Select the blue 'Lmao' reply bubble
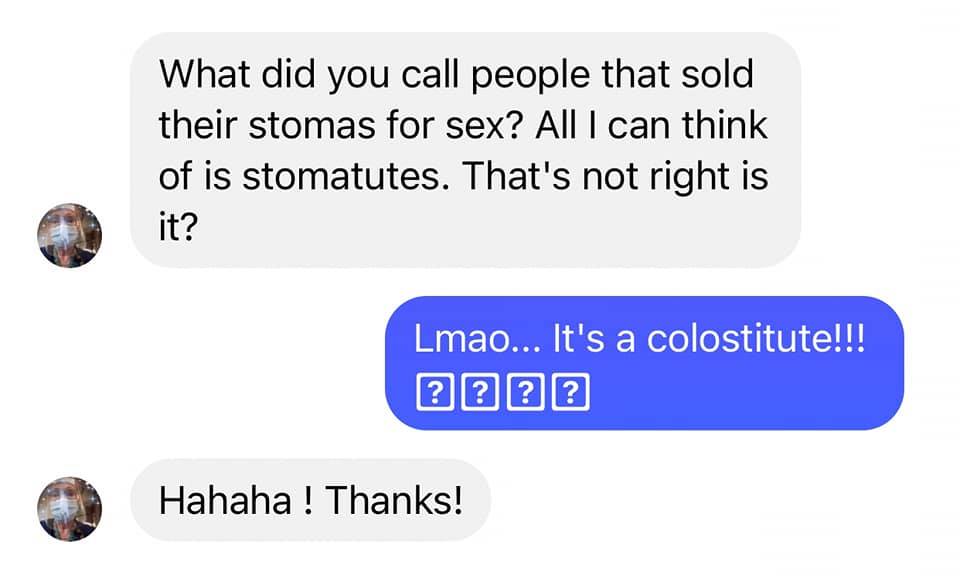The width and height of the screenshot is (960, 578). click(644, 363)
